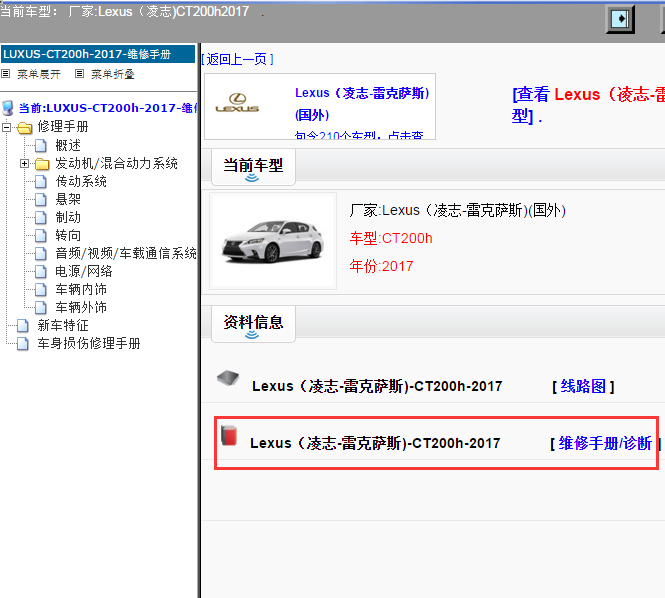Click the 菜单展开 label
The height and width of the screenshot is (598, 665).
[x=39, y=74]
